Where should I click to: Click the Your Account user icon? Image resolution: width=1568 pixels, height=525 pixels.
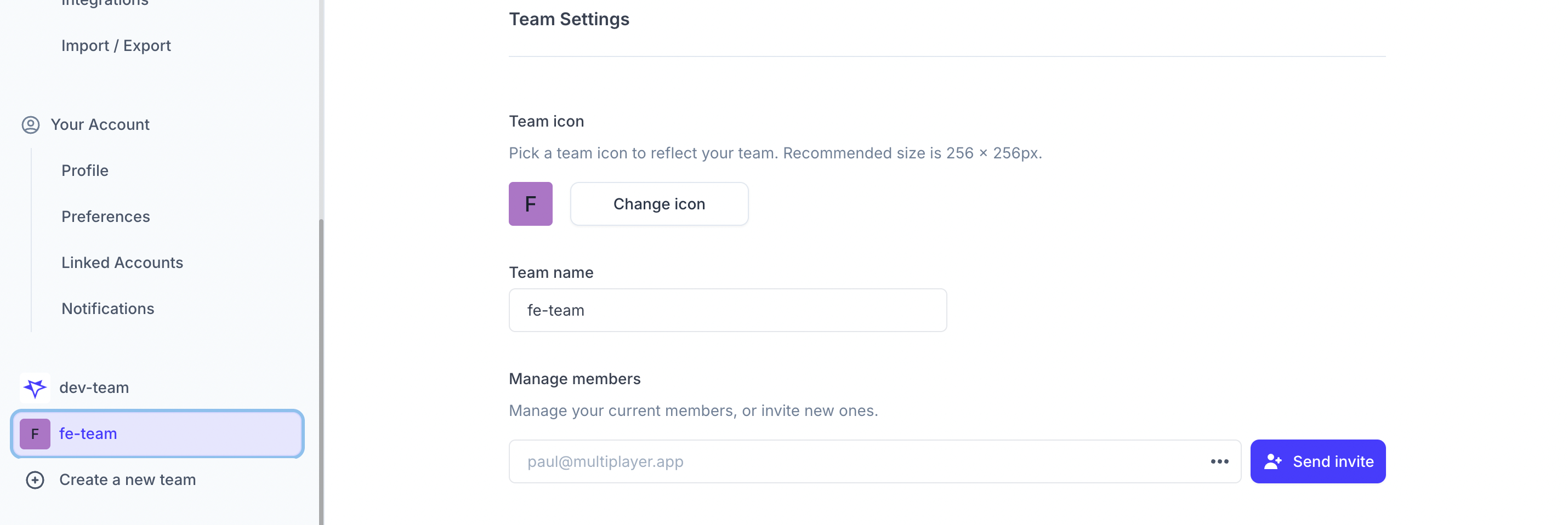(x=31, y=125)
